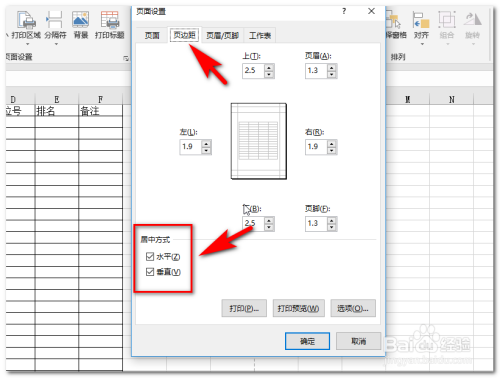Click the help question mark in dialog
The width and height of the screenshot is (500, 378).
(344, 11)
